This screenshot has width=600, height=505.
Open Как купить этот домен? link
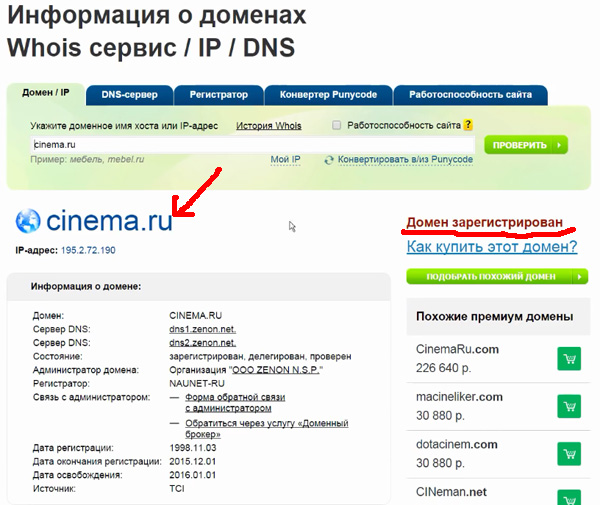[492, 247]
